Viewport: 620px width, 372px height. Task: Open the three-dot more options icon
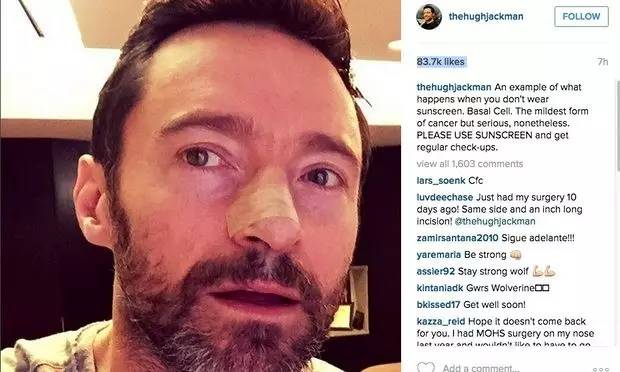coord(601,369)
